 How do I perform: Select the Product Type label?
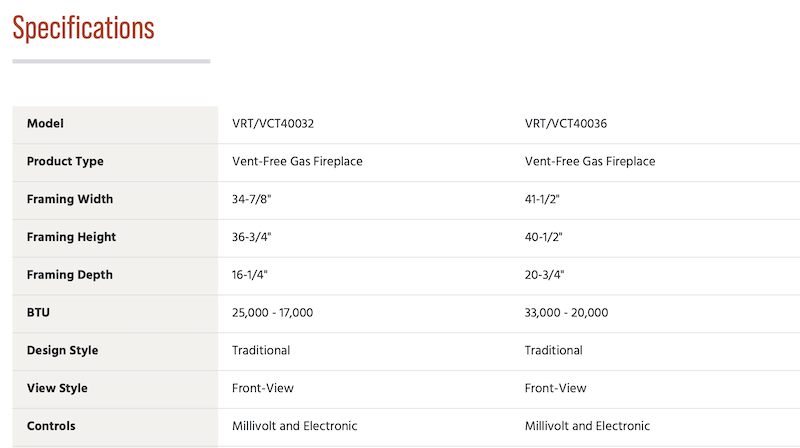pyautogui.click(x=65, y=161)
